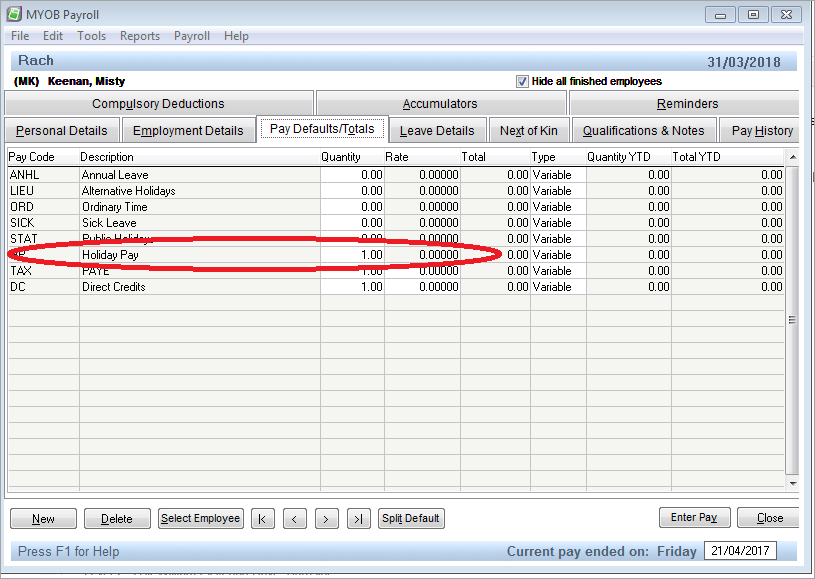Switch to Reminders tab
815x579 pixels.
tap(686, 103)
